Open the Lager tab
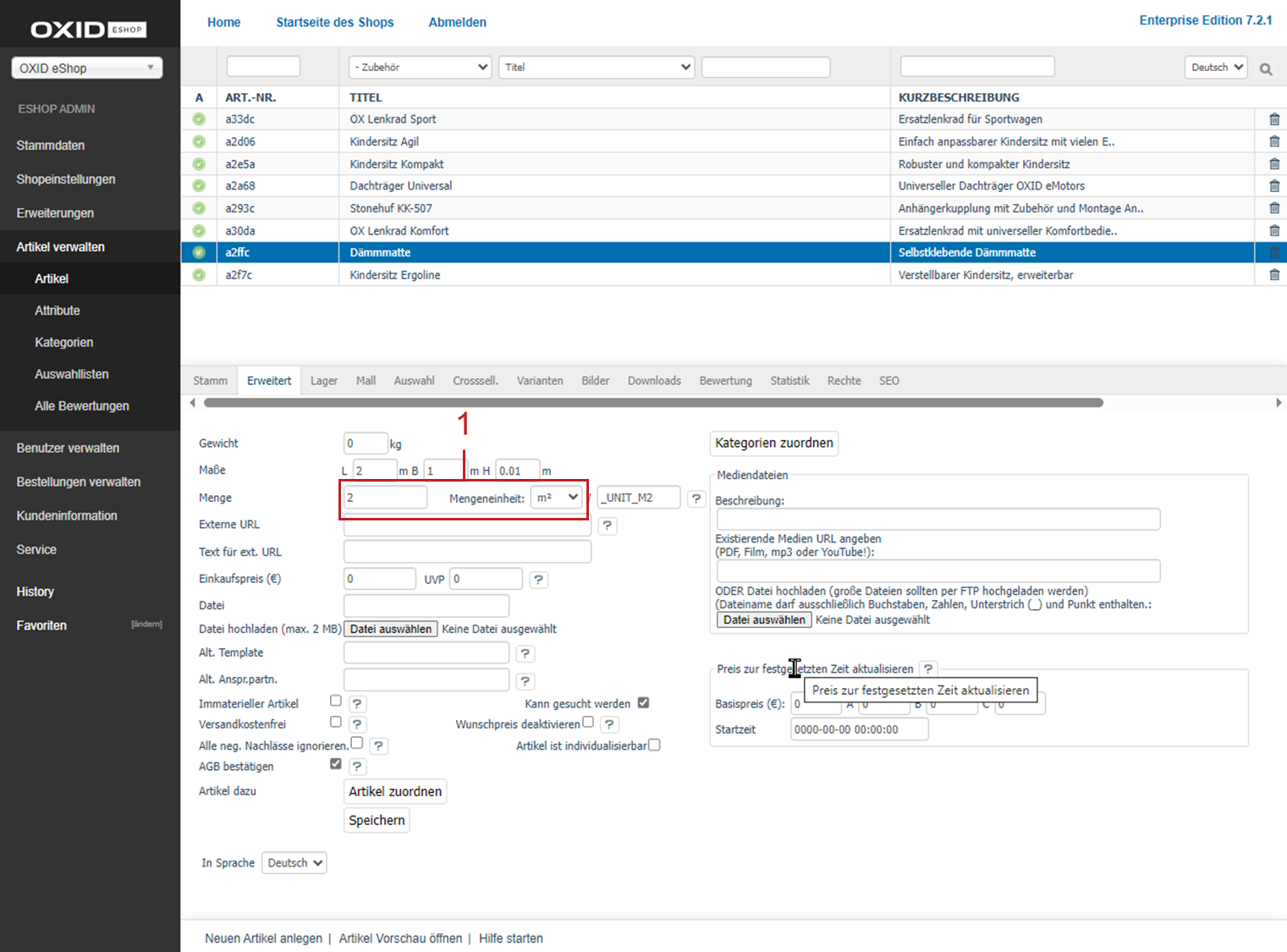The image size is (1287, 952). [x=323, y=381]
